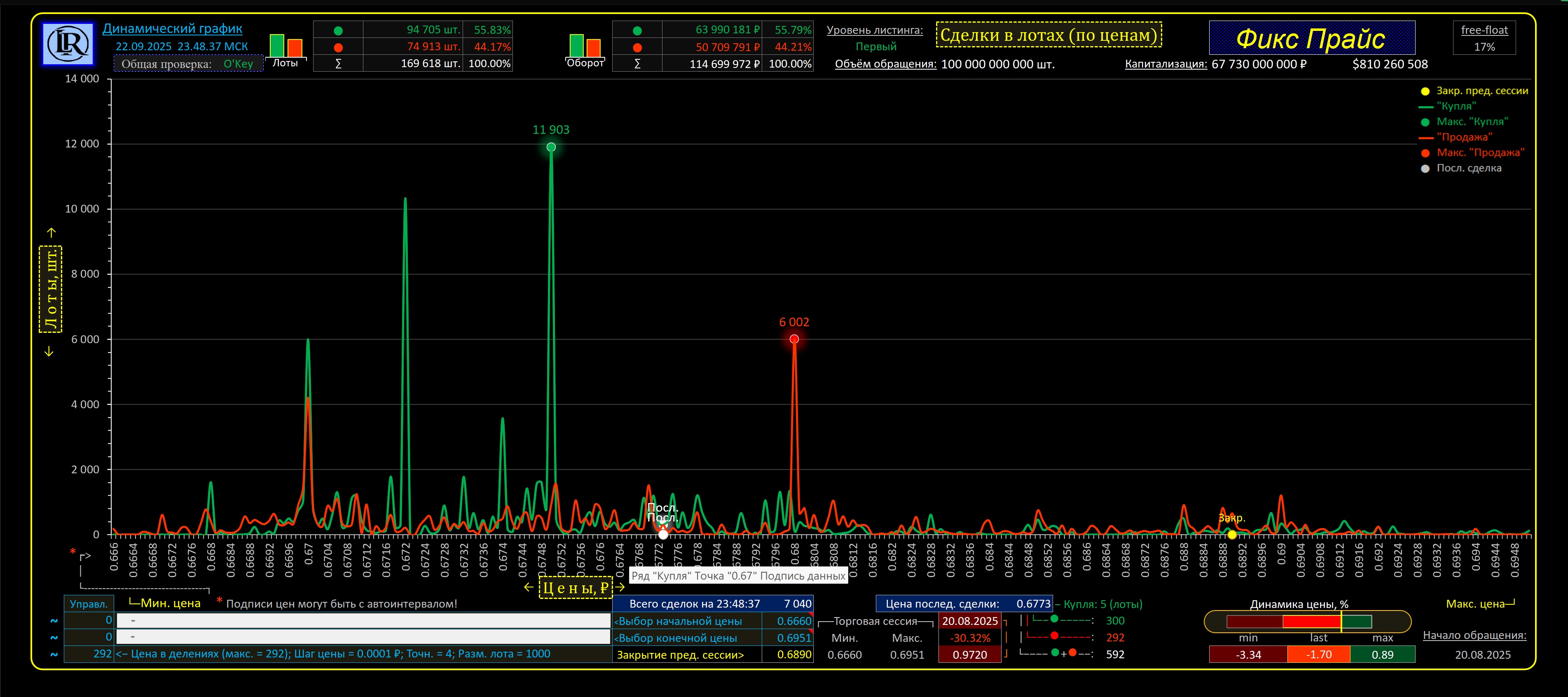Click the green 11 903 max buy marker
1568x697 pixels.
(551, 147)
